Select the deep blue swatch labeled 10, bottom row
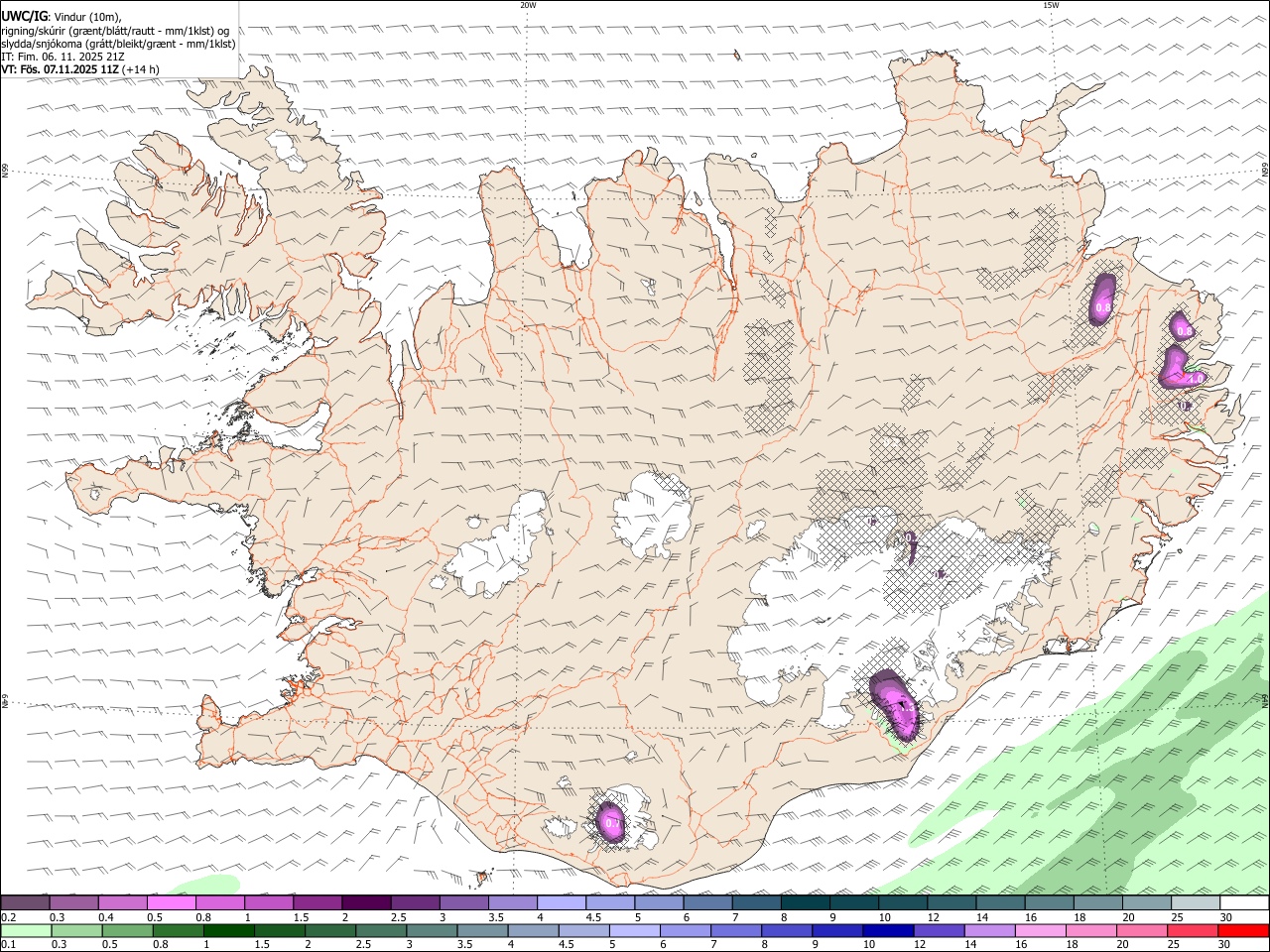Image resolution: width=1270 pixels, height=952 pixels. (887, 930)
